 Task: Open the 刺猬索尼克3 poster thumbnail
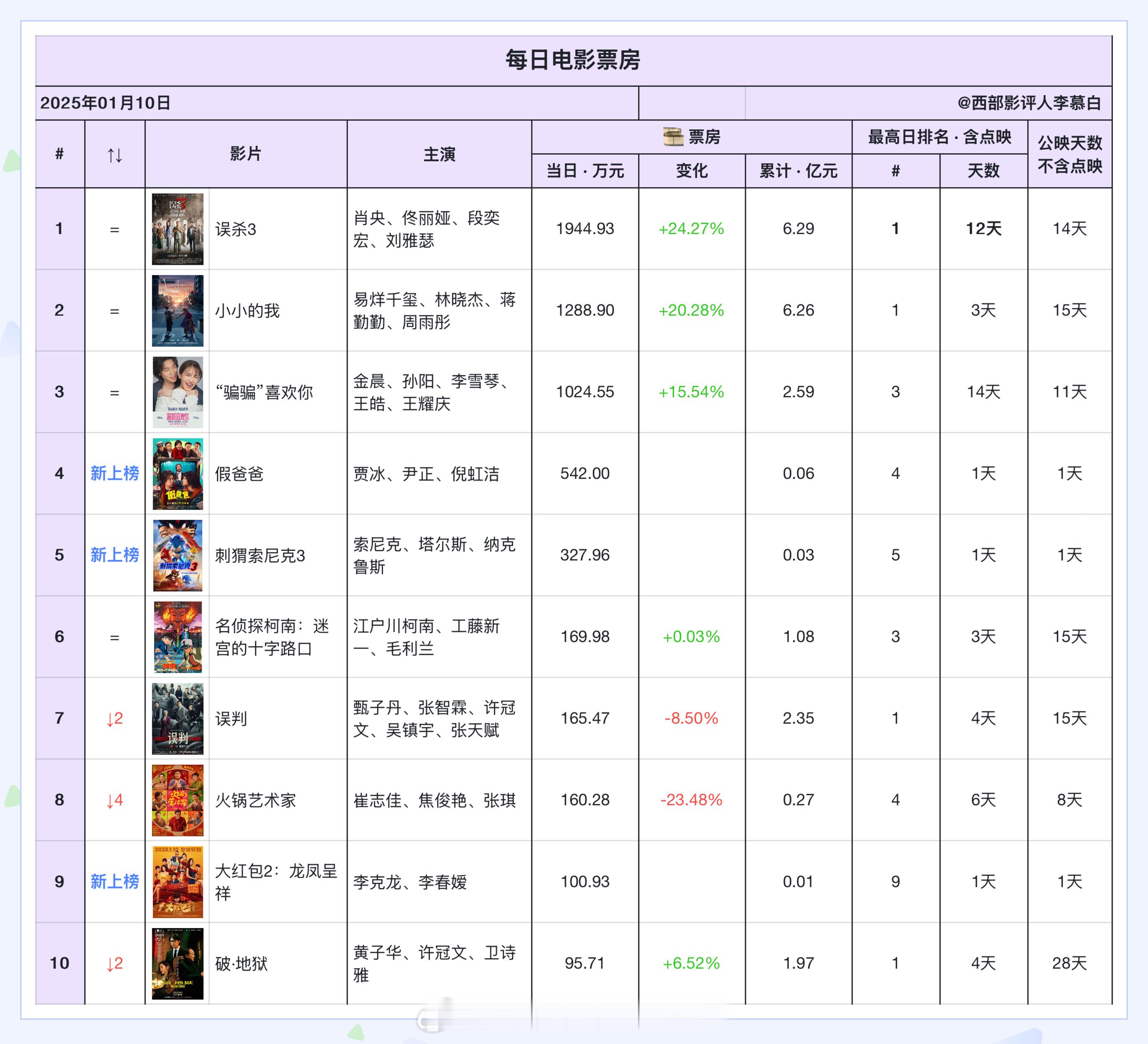click(178, 555)
